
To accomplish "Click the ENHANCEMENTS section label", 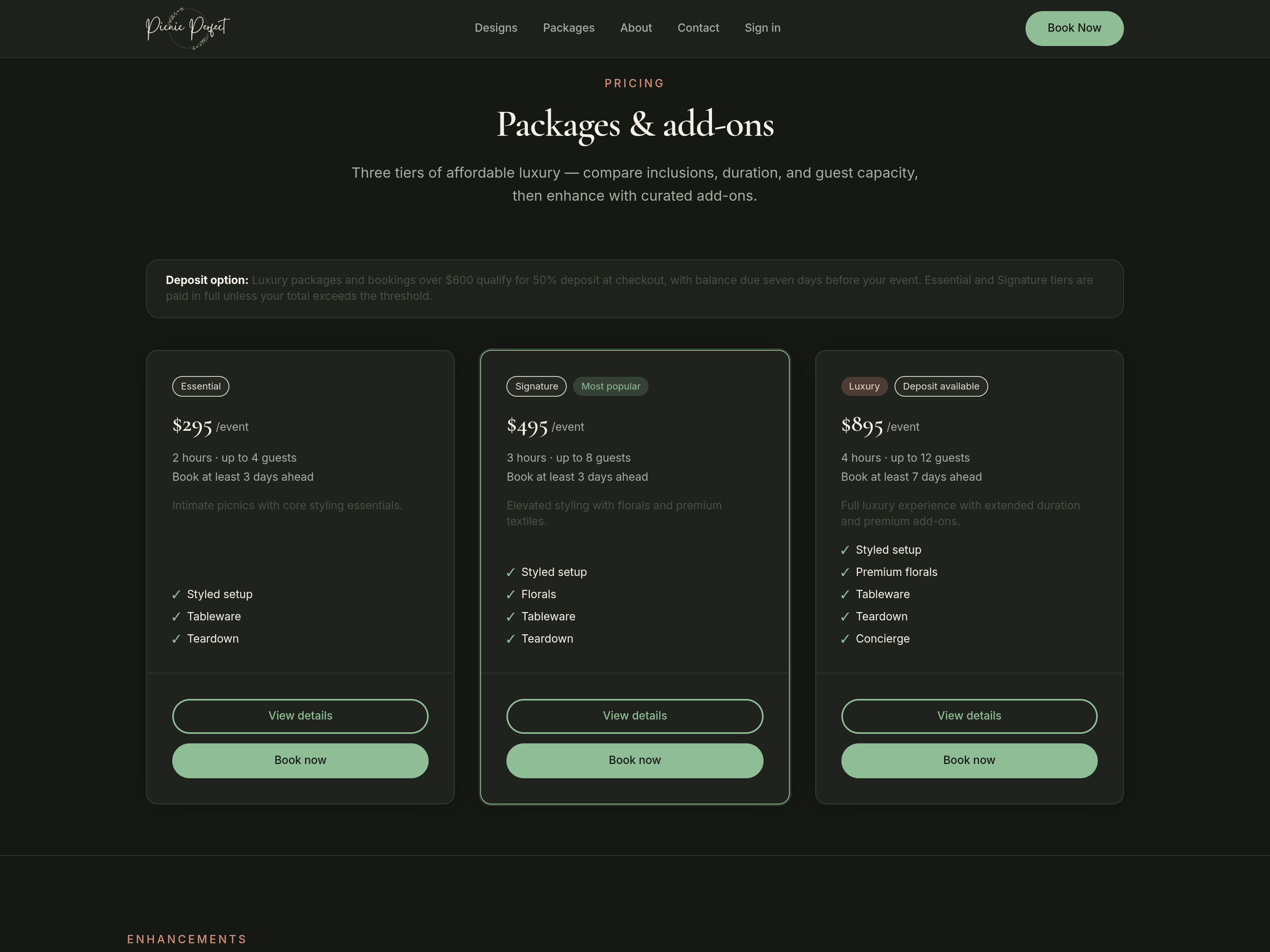I will coord(187,939).
